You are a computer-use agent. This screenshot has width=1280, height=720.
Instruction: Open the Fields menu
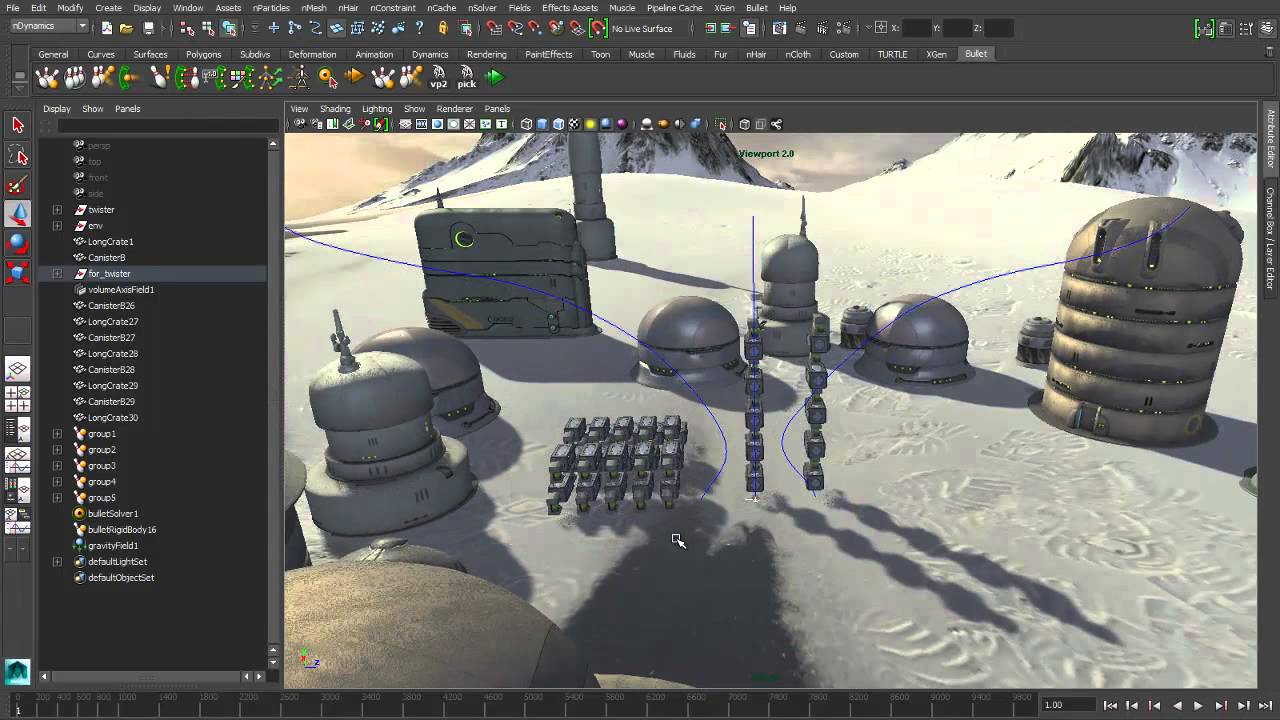click(519, 8)
